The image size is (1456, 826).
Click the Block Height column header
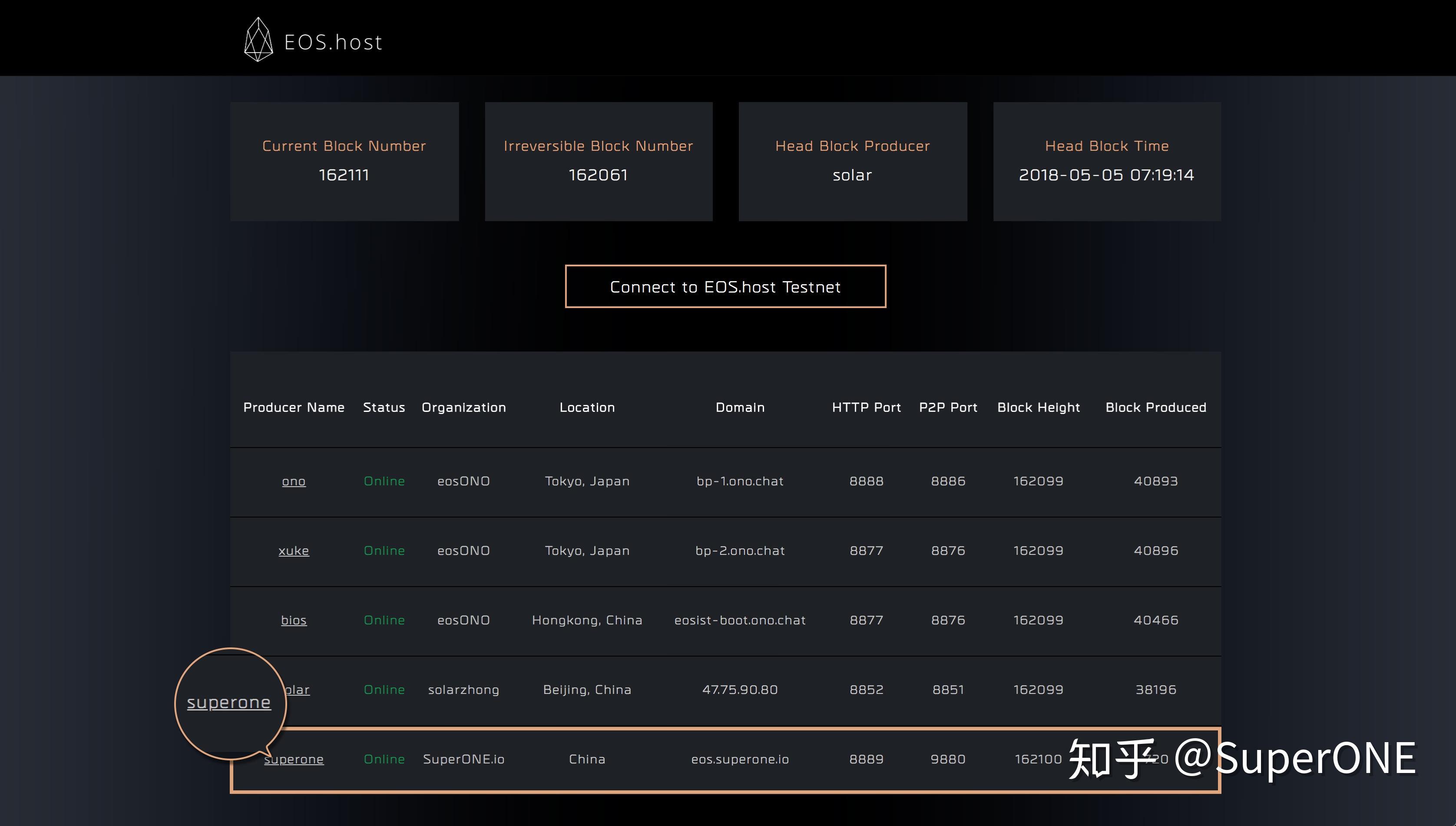pos(1039,407)
